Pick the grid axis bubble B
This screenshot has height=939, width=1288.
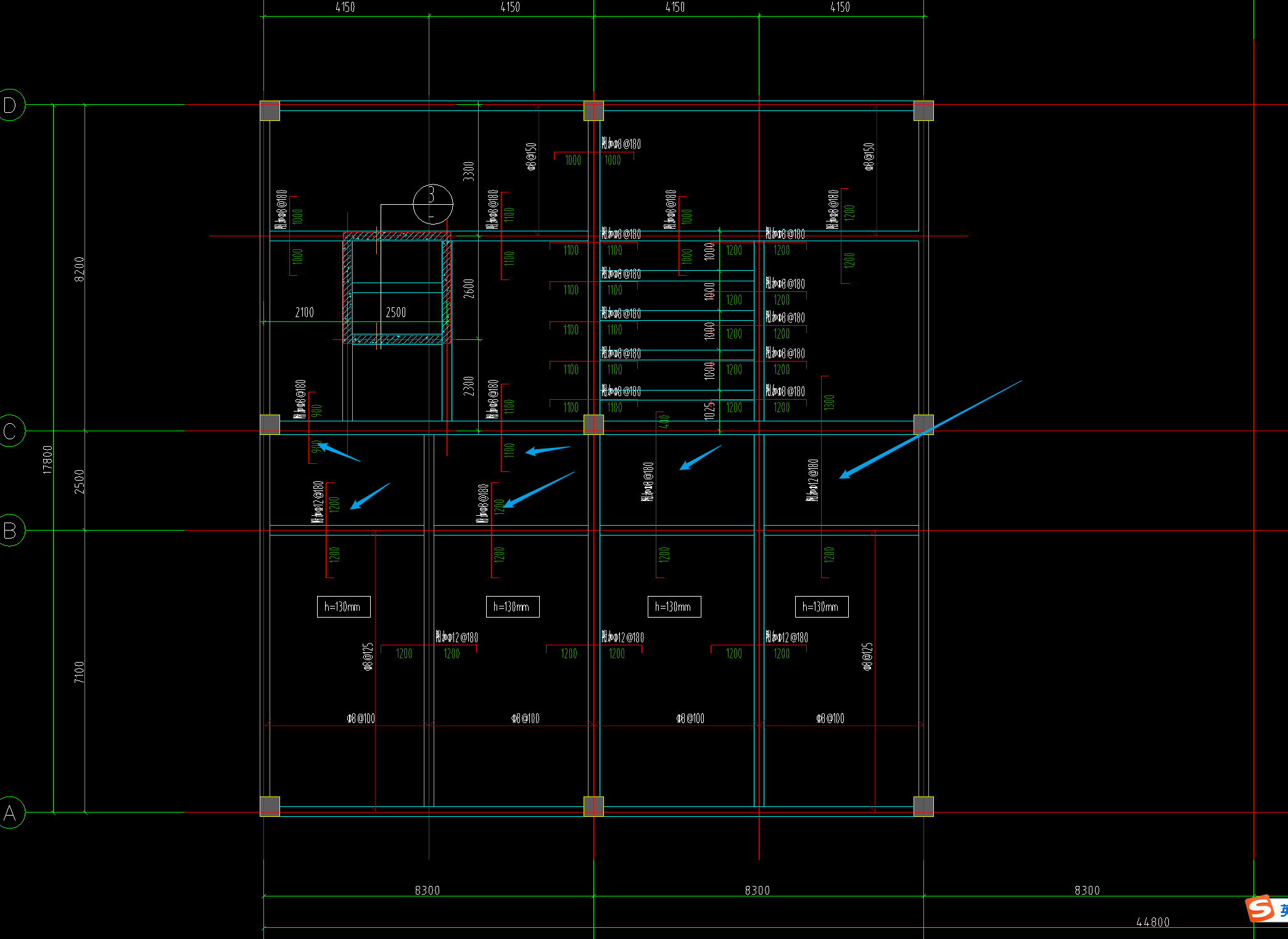click(x=10, y=530)
